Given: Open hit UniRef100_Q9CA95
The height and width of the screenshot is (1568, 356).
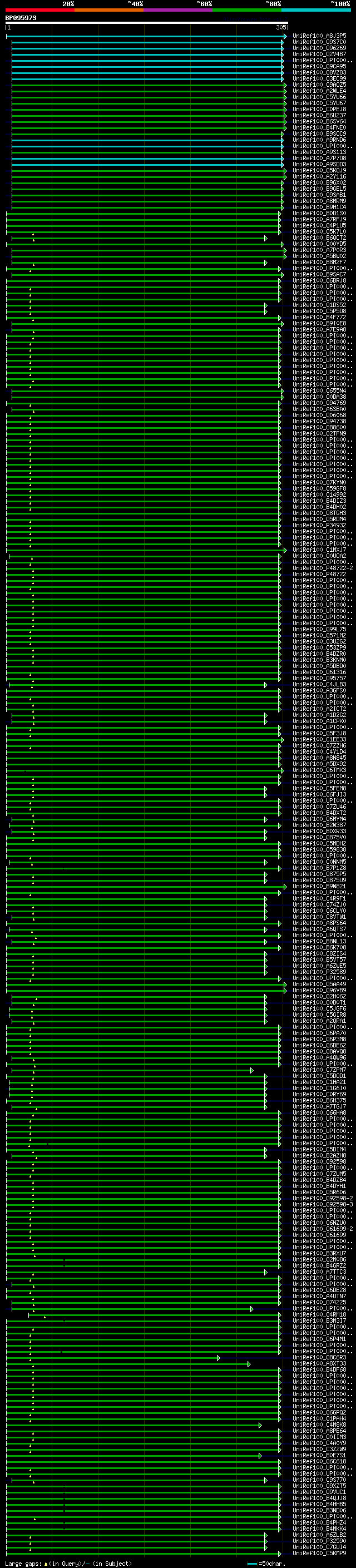Looking at the screenshot, I should (319, 66).
